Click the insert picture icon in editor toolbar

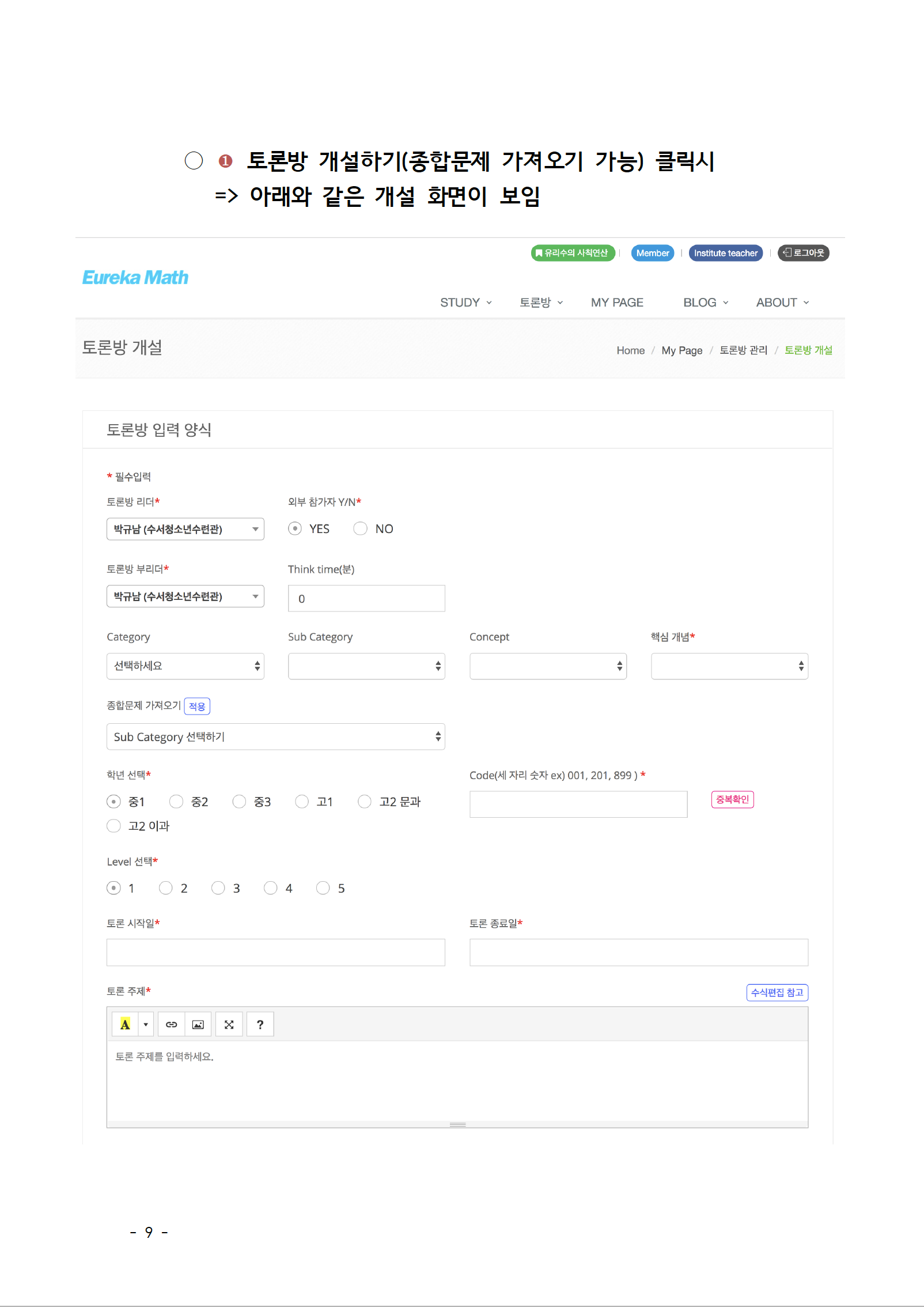tap(198, 1024)
